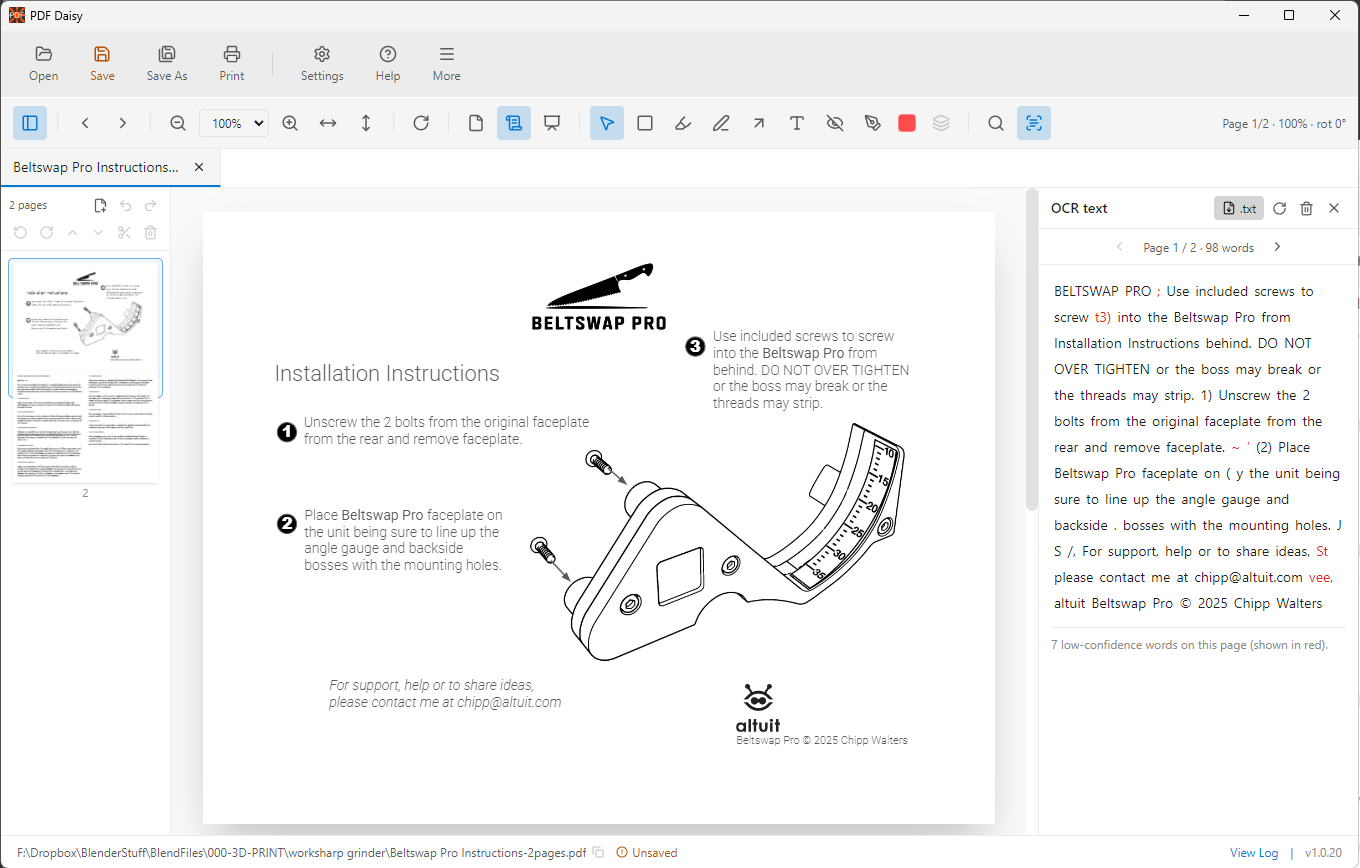Open the View Log link
This screenshot has height=868, width=1360.
tap(1254, 853)
